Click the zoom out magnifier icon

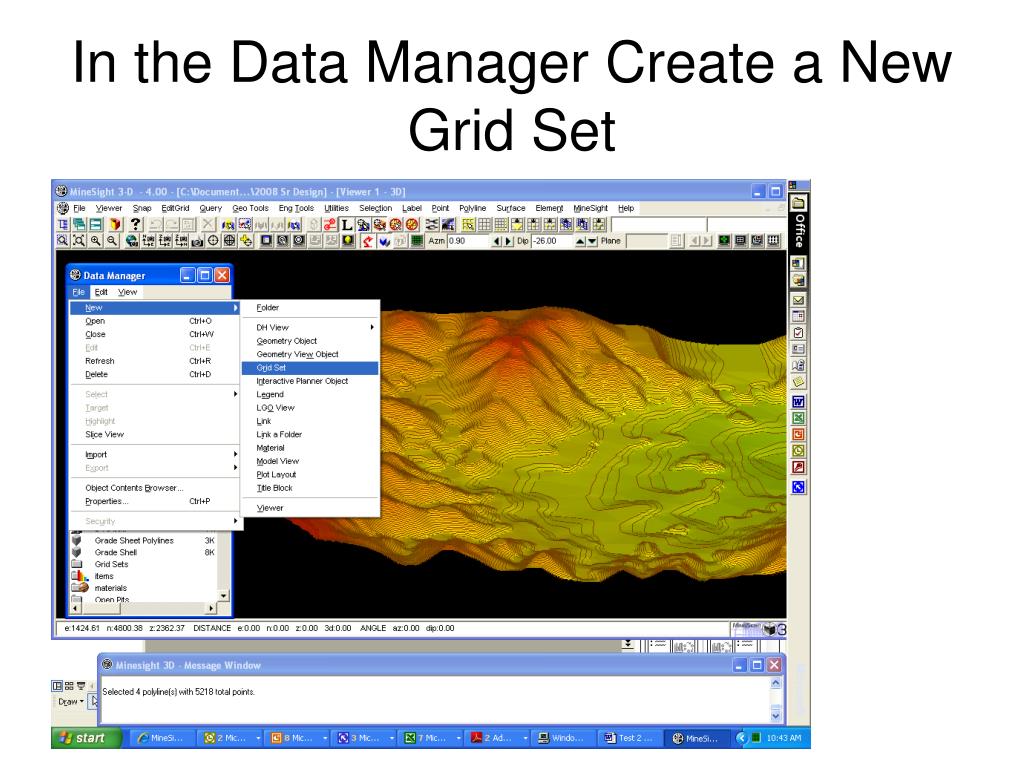[x=112, y=241]
